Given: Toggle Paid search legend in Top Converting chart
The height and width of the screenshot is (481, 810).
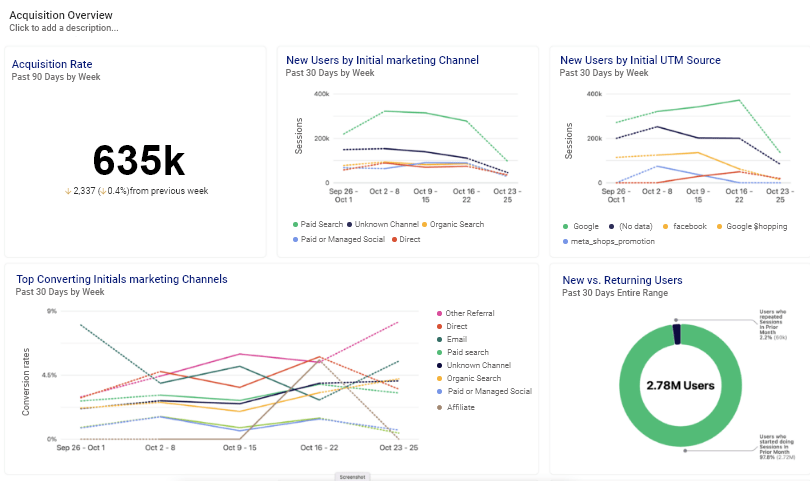Looking at the screenshot, I should point(463,352).
